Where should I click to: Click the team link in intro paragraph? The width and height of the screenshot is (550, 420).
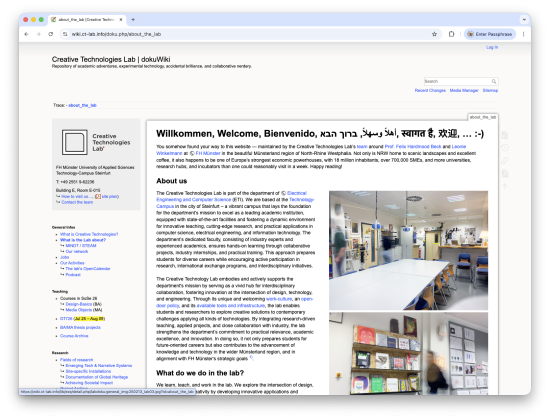[x=362, y=147]
